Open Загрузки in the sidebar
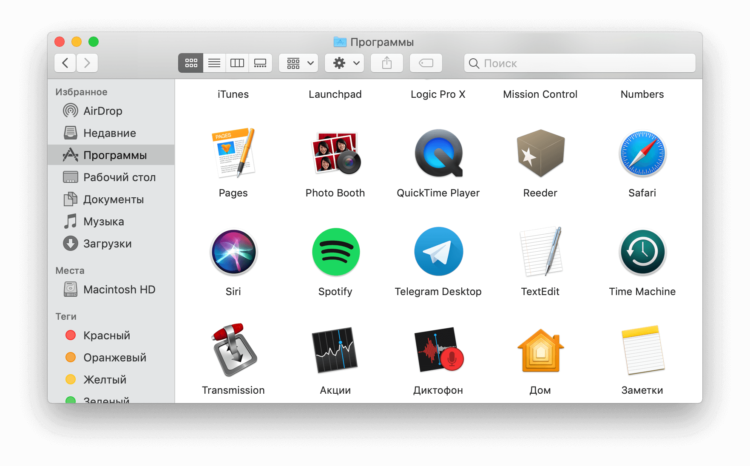Viewport: 750px width, 466px height. (111, 244)
